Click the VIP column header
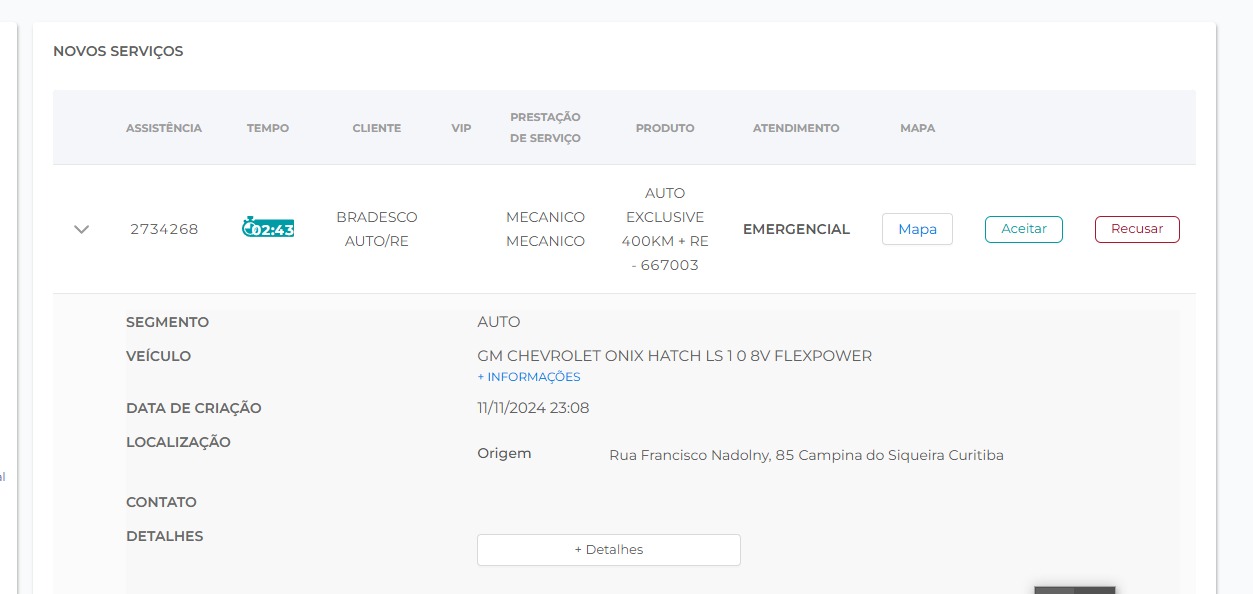 click(x=461, y=128)
